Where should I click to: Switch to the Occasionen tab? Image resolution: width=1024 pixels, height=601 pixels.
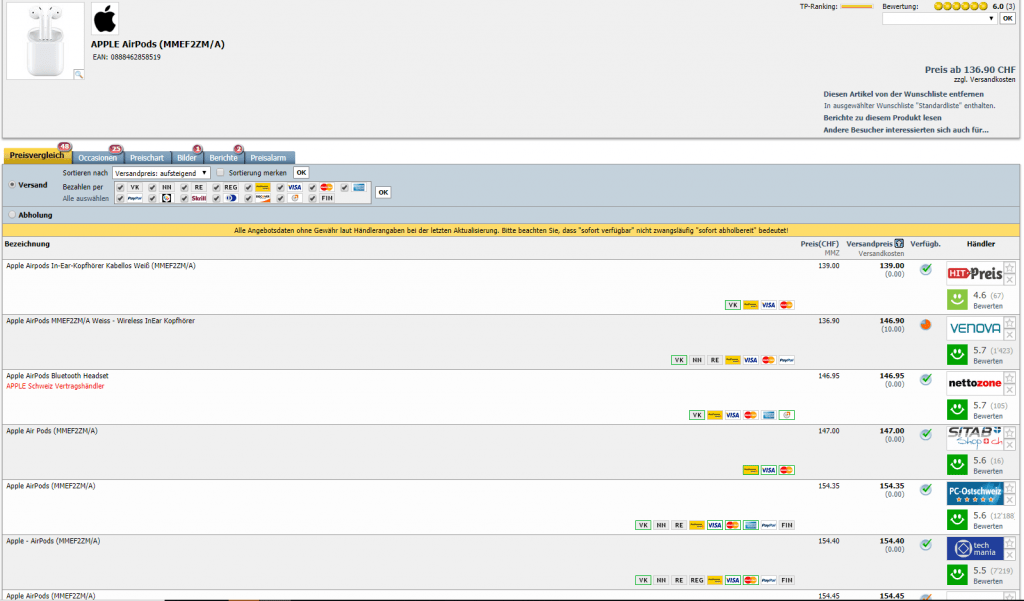[x=97, y=157]
